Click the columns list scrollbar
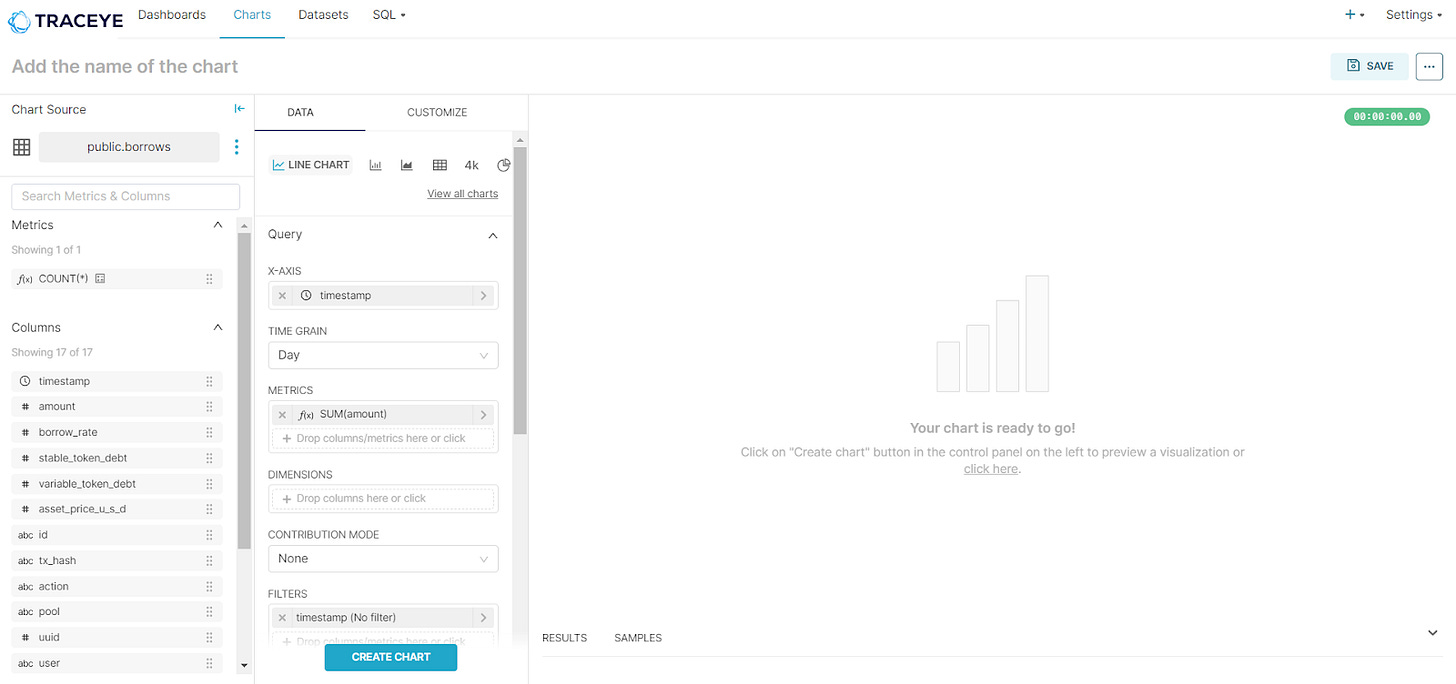1456x684 pixels. [244, 391]
